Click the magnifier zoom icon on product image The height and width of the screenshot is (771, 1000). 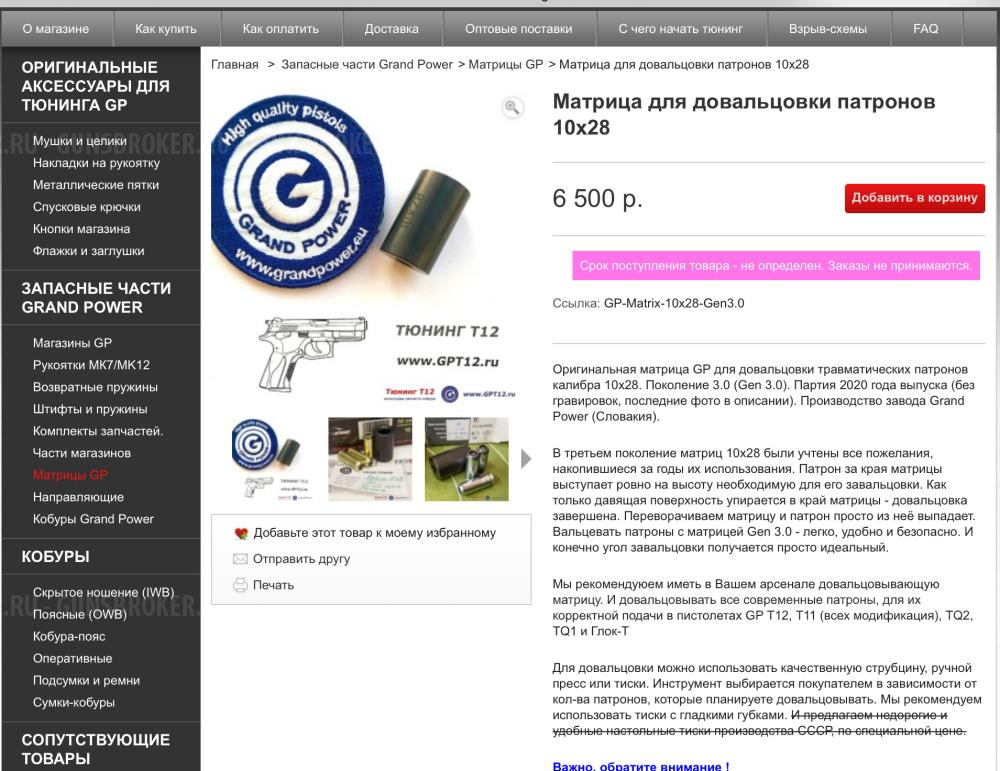click(x=512, y=107)
